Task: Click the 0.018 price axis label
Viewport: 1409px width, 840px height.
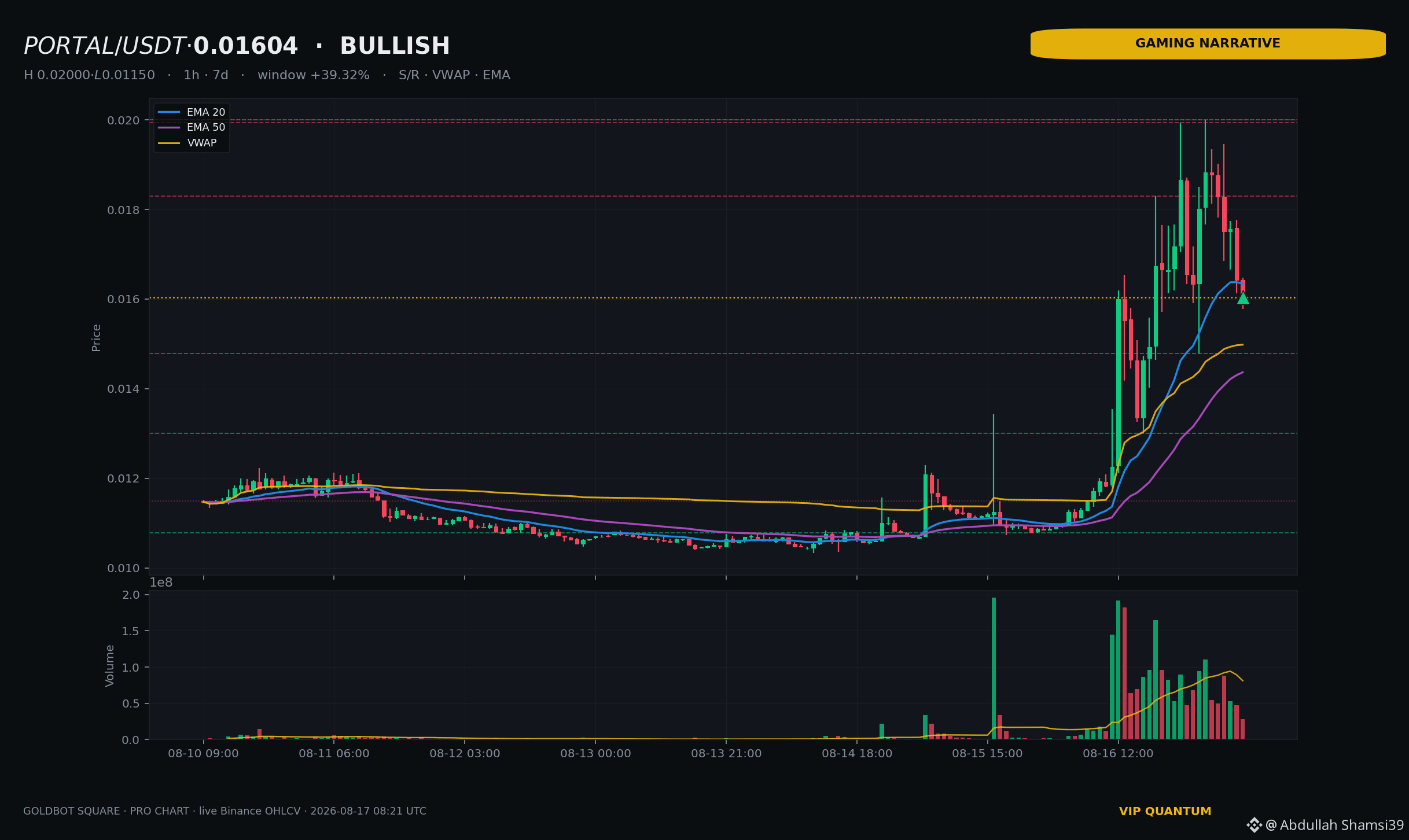Action: 123,210
